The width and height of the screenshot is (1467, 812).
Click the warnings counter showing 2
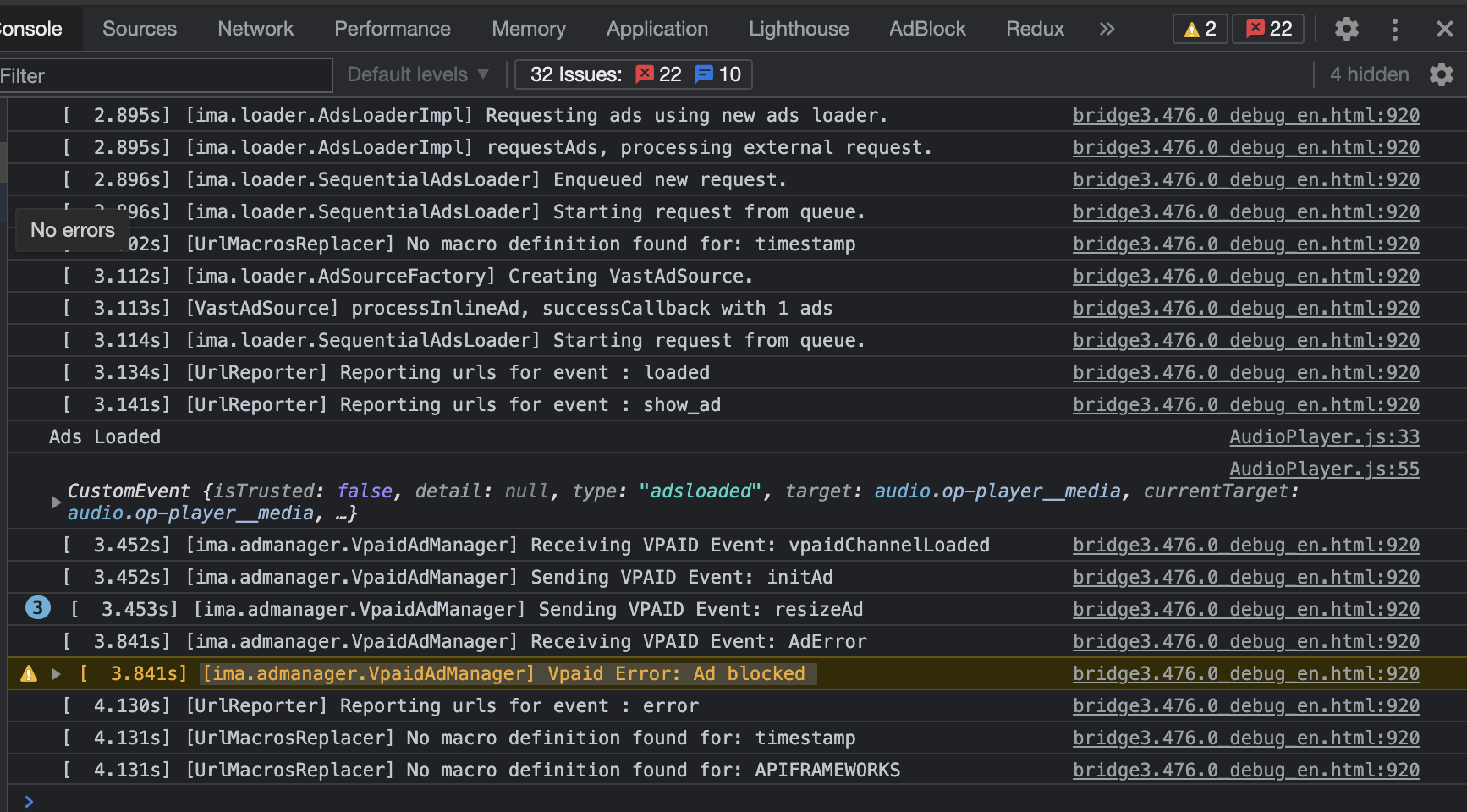[1201, 29]
